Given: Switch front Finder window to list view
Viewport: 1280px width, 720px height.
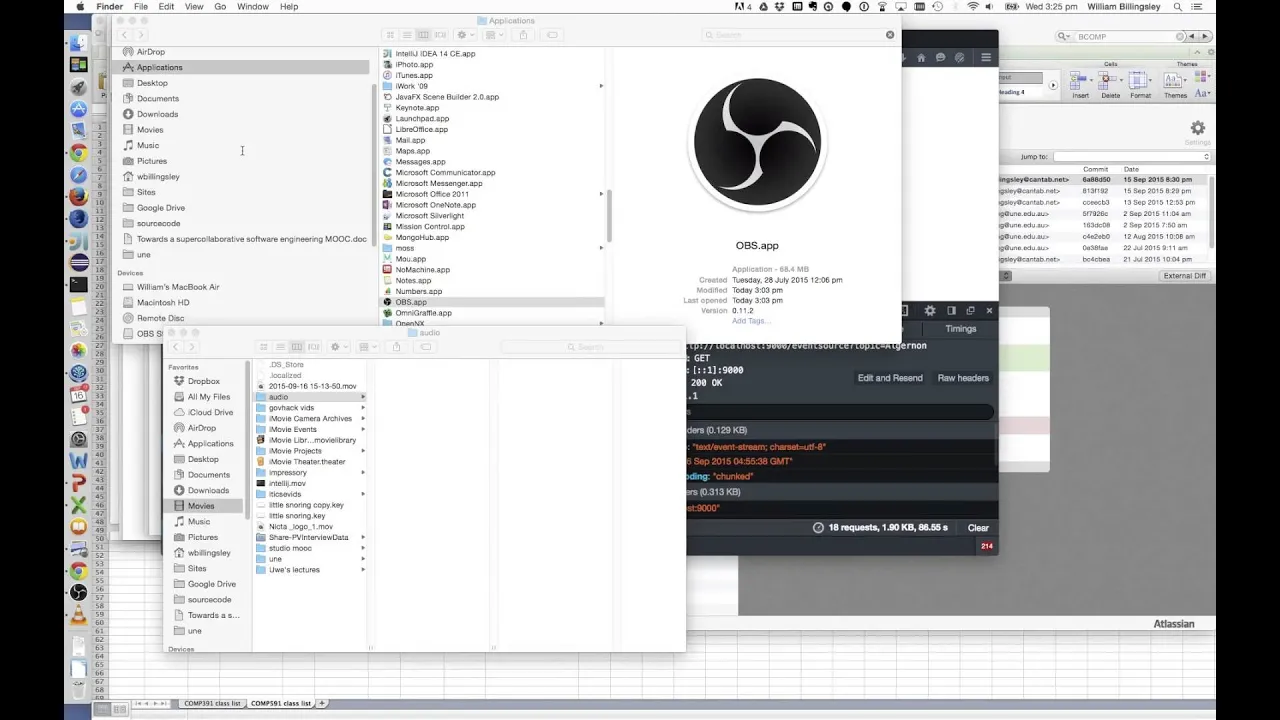Looking at the screenshot, I should tap(280, 347).
